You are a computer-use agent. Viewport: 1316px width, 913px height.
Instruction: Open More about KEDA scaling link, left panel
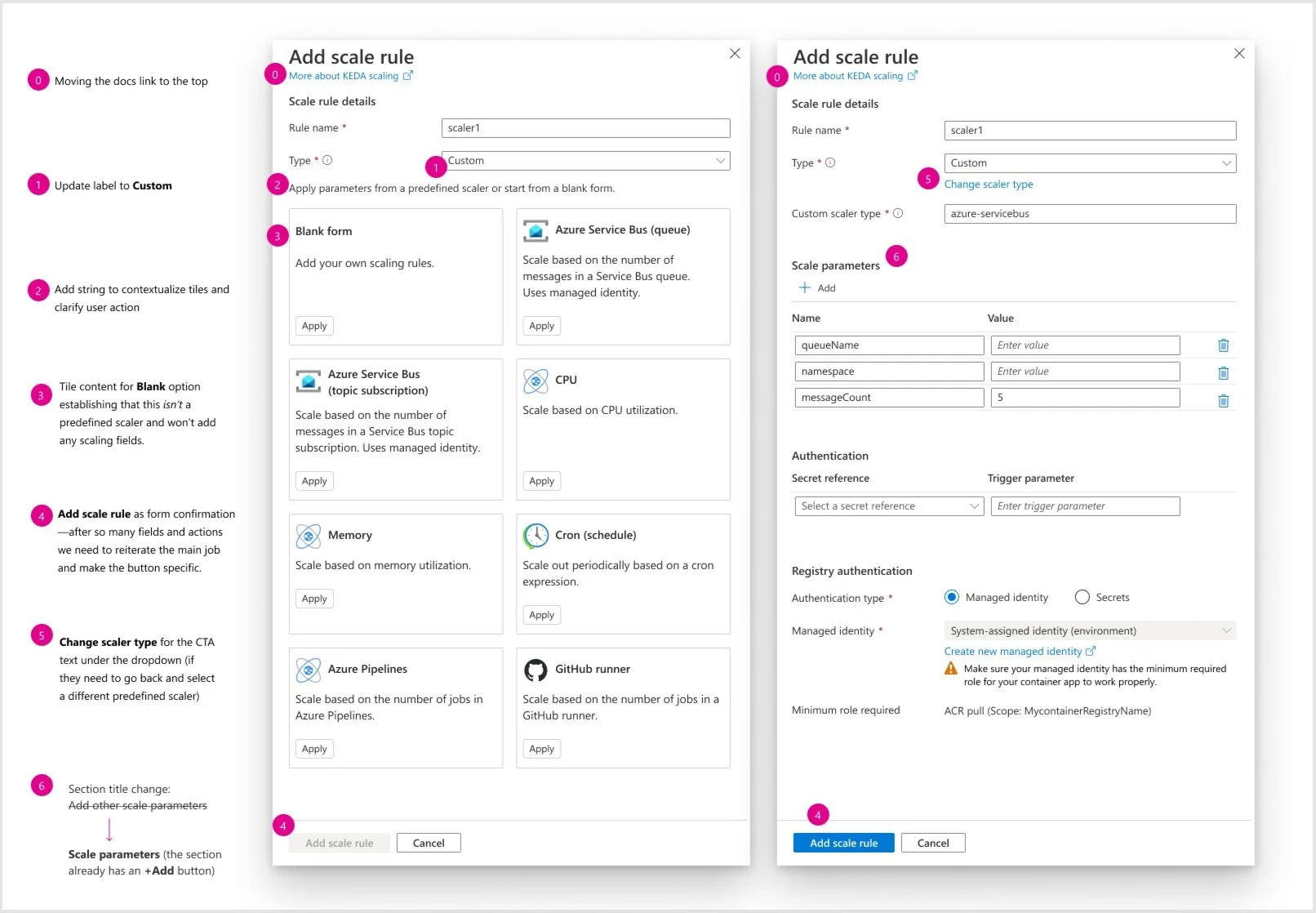click(x=351, y=76)
